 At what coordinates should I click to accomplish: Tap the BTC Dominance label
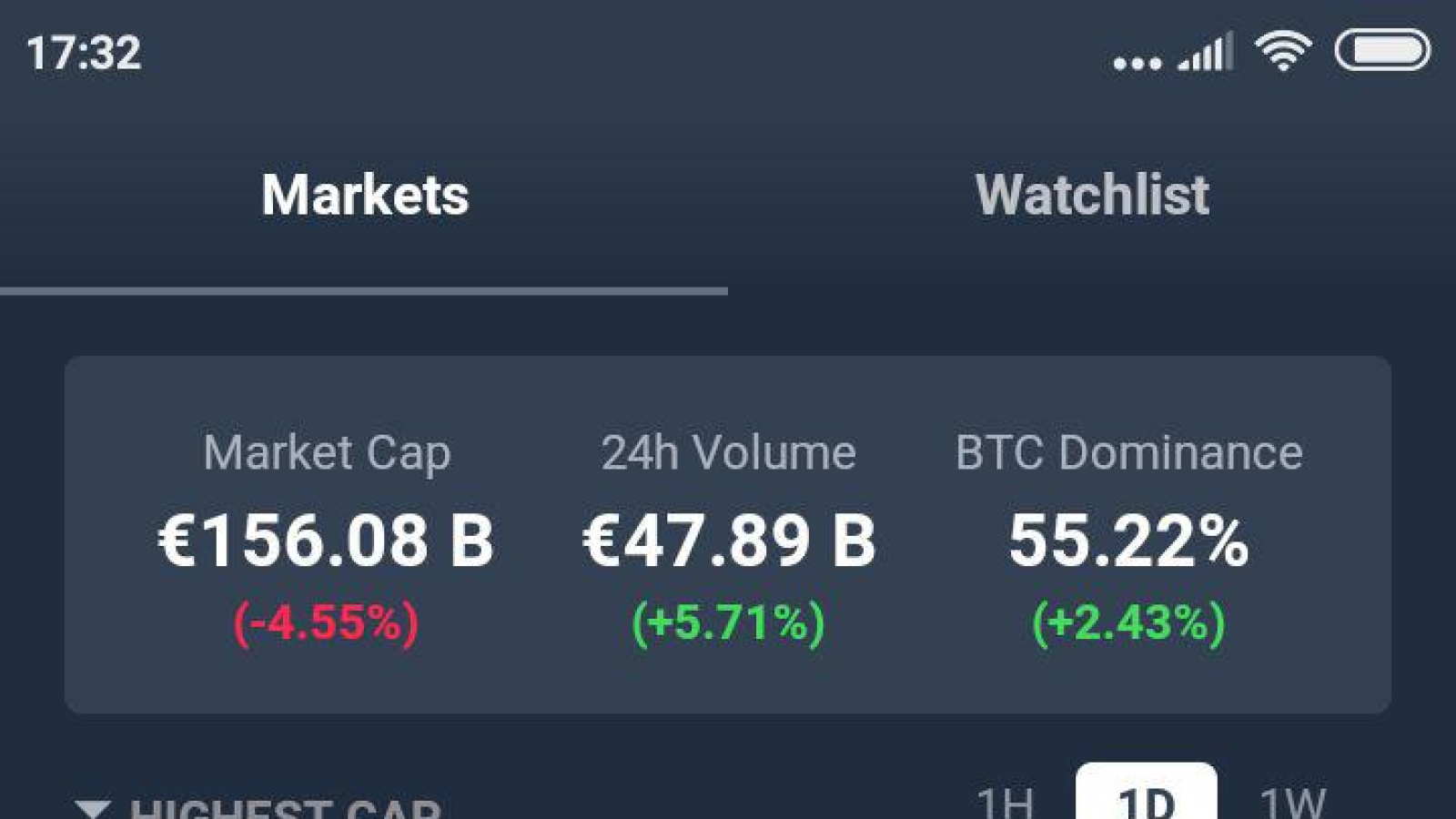click(x=1128, y=452)
